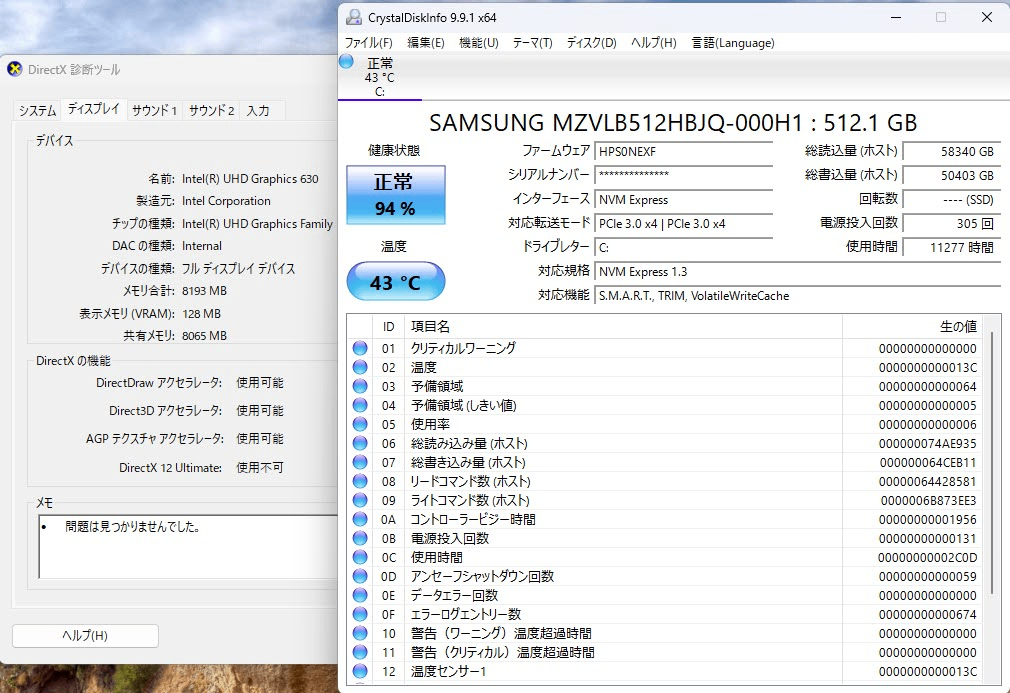
Task: Click status orb for 温度センサー1 row
Action: [x=360, y=671]
